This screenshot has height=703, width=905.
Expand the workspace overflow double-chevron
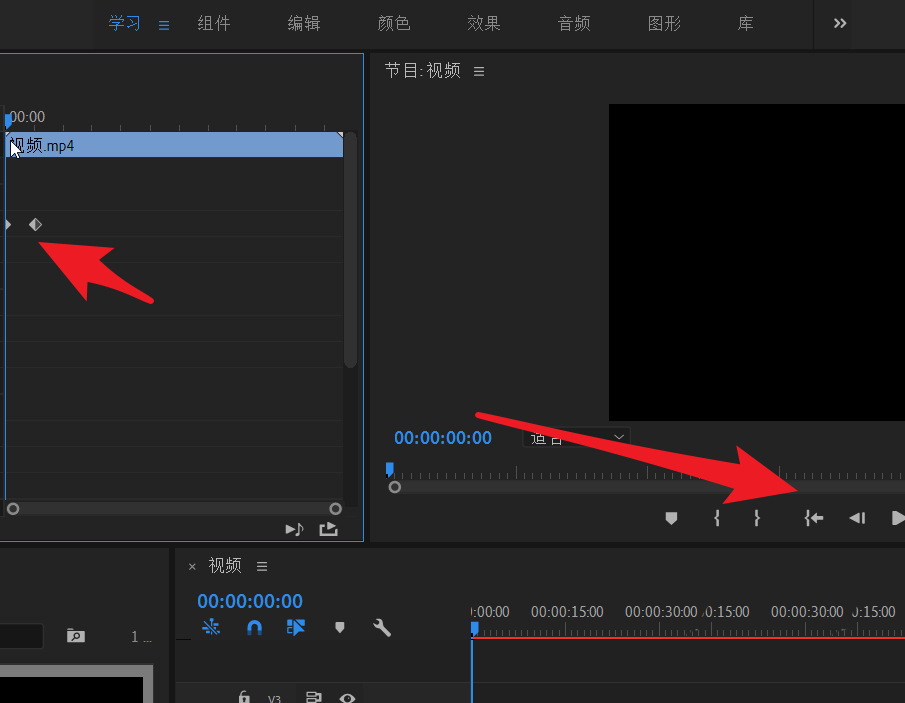pyautogui.click(x=840, y=23)
